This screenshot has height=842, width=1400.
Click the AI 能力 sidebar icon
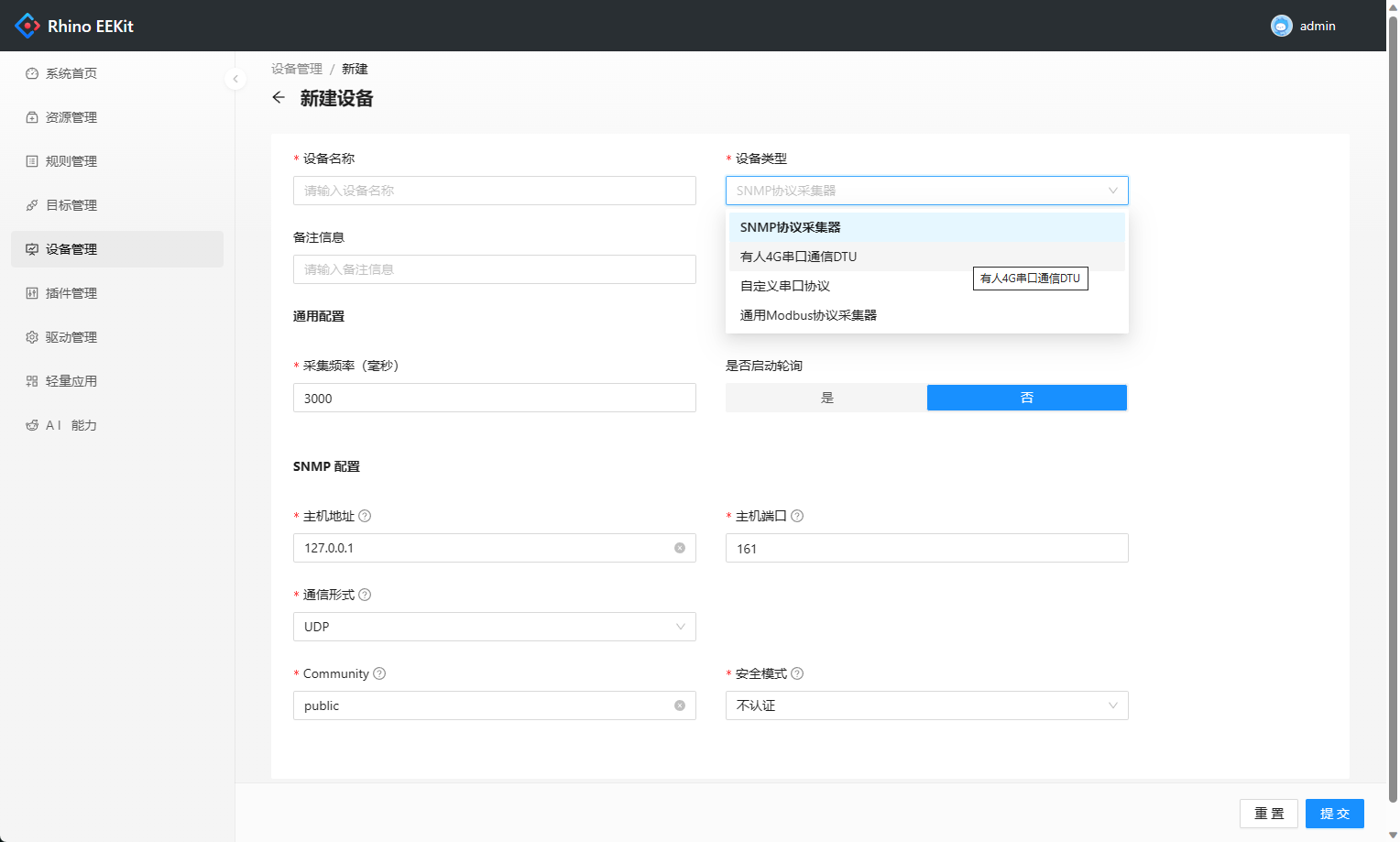32,425
